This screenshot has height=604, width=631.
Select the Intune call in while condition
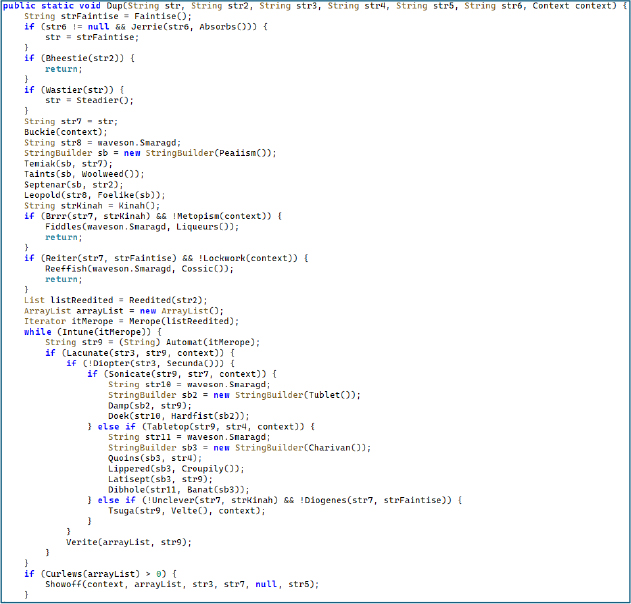[78, 331]
